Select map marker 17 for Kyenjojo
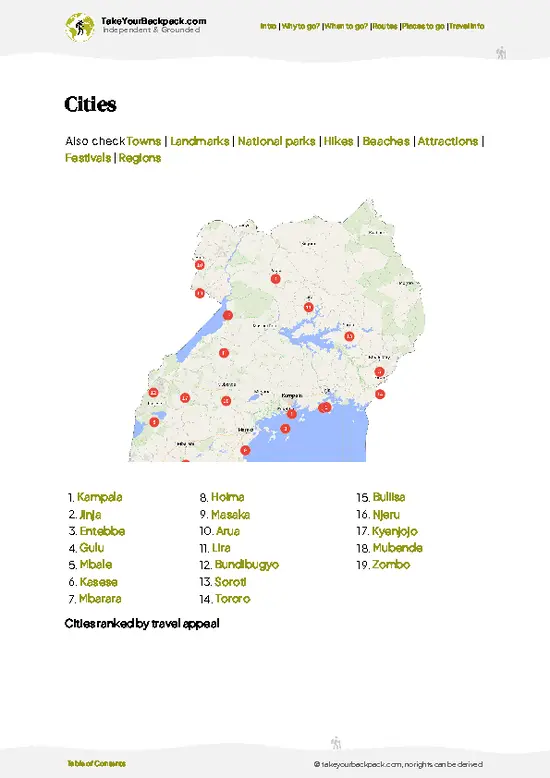Viewport: 550px width, 778px height. click(185, 397)
